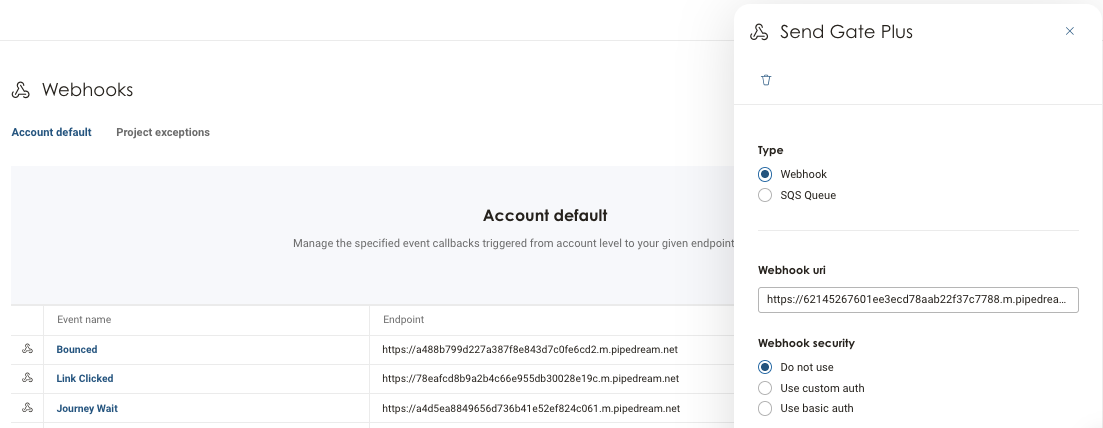Image resolution: width=1103 pixels, height=428 pixels.
Task: Select the SQS Queue radio option
Action: 765,195
